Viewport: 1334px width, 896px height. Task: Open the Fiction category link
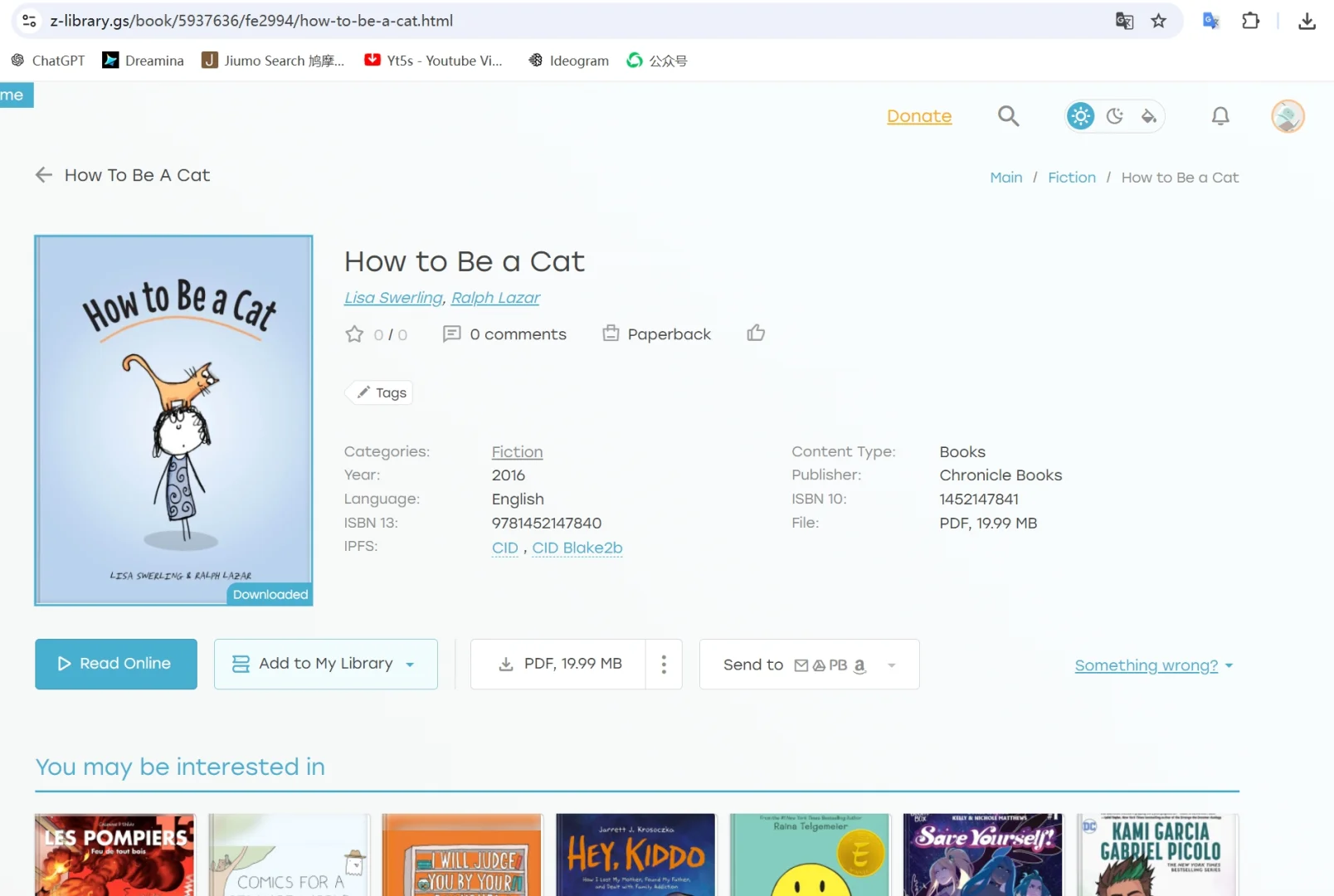[517, 452]
